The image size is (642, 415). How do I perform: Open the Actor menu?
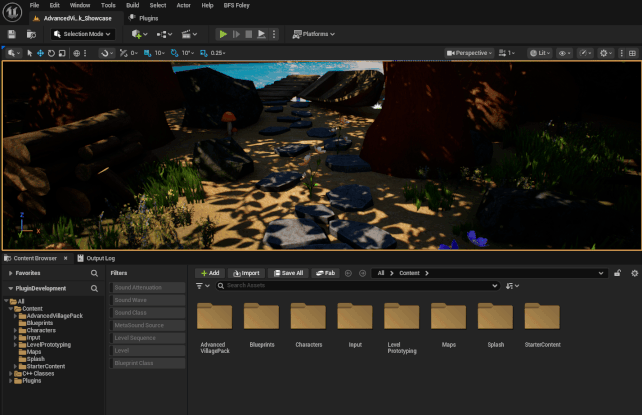tap(183, 5)
